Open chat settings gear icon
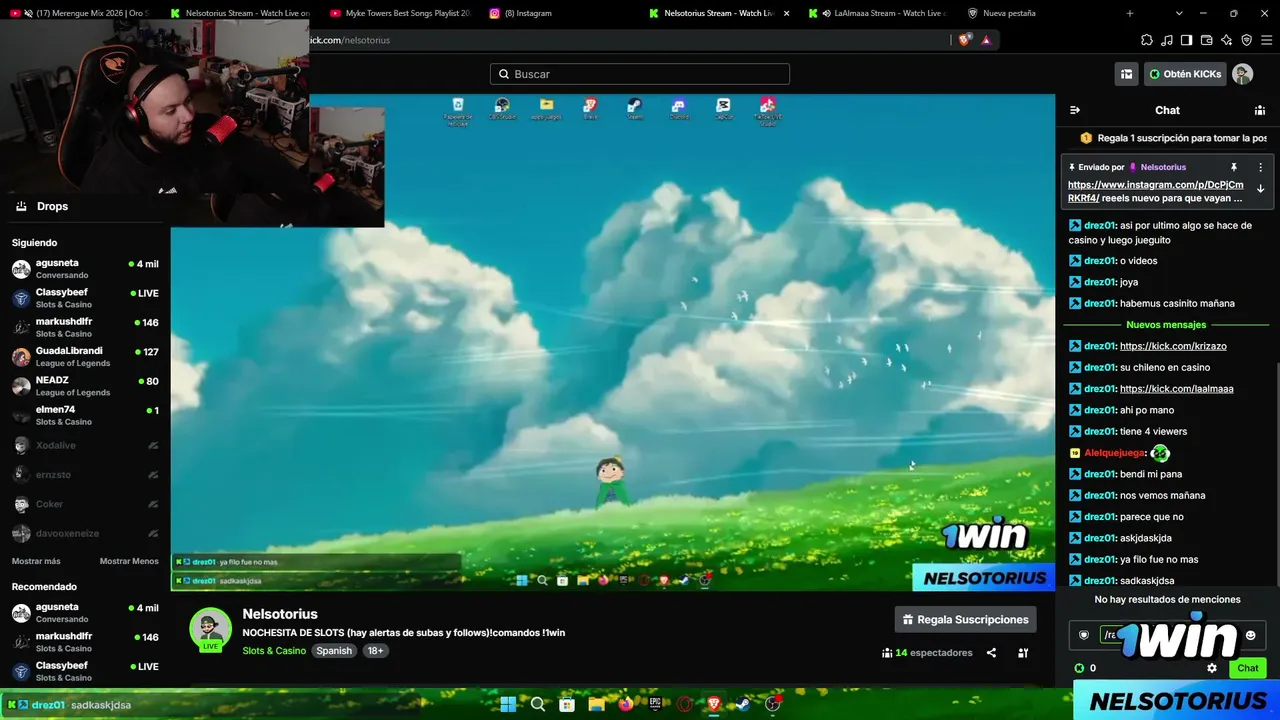Viewport: 1280px width, 720px height. point(1212,668)
